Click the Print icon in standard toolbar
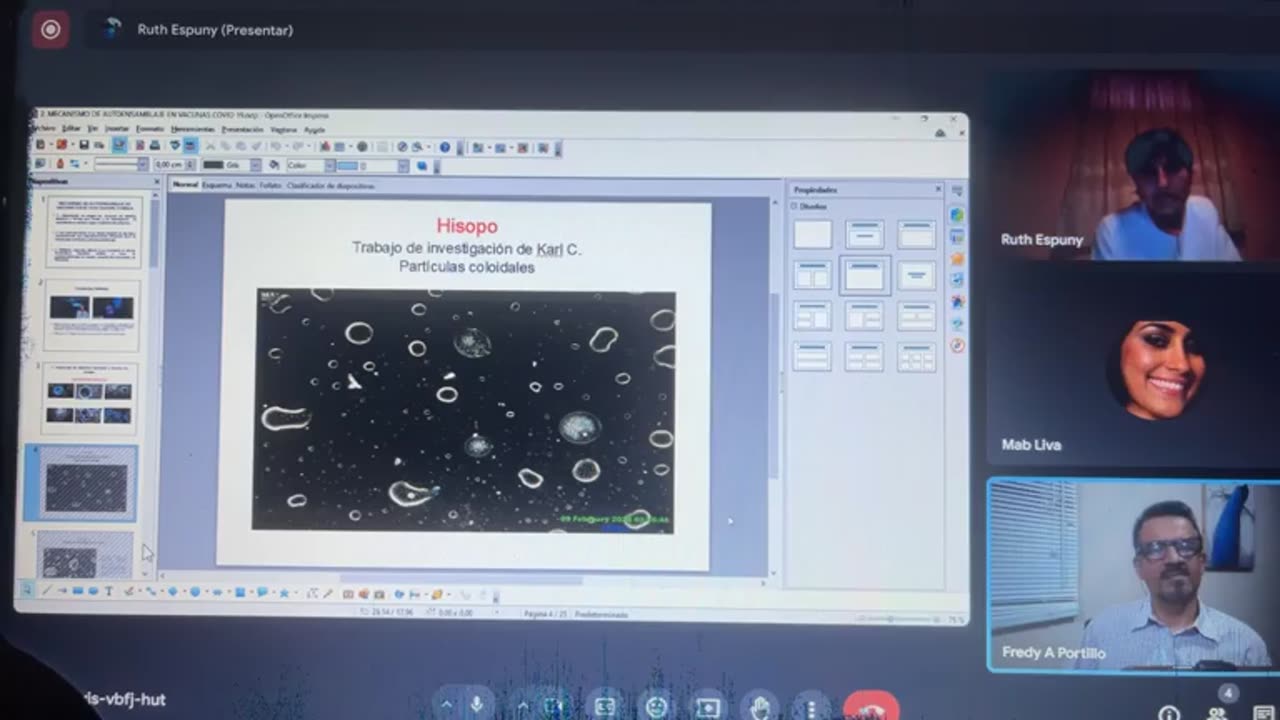Image resolution: width=1280 pixels, height=720 pixels. 154,146
